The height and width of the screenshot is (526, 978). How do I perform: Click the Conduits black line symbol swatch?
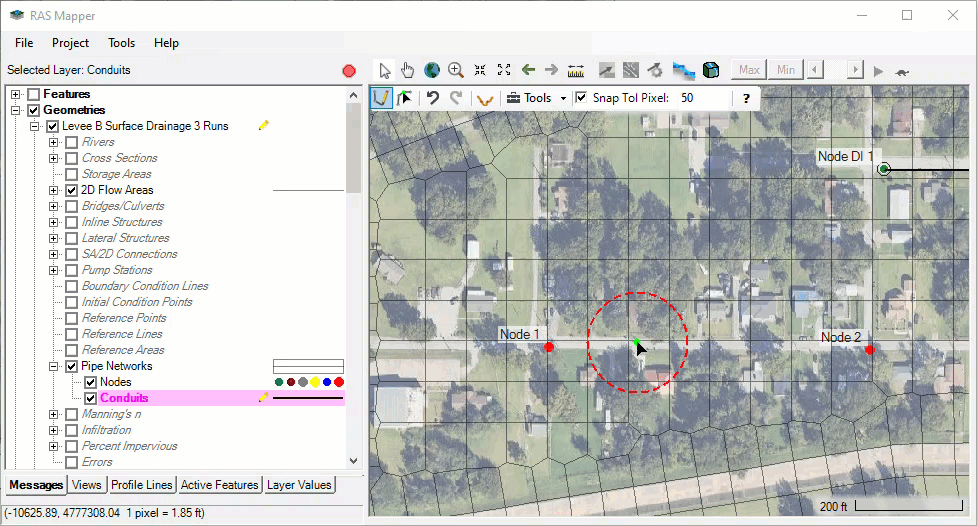(x=308, y=398)
